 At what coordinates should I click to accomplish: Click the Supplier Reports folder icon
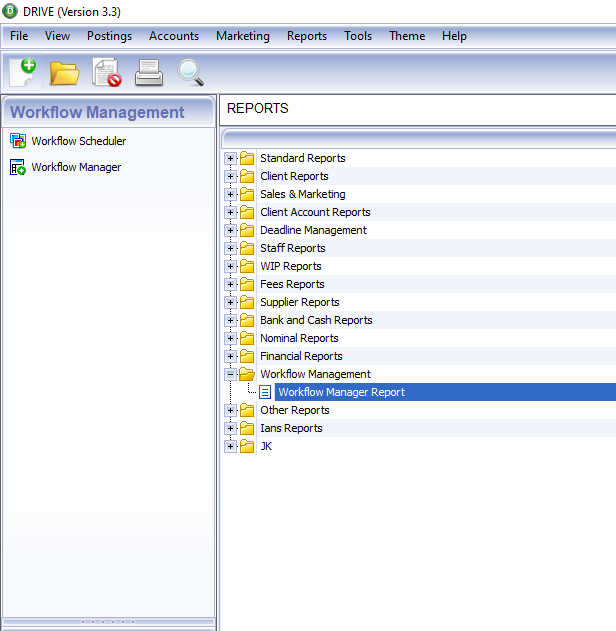click(x=247, y=302)
